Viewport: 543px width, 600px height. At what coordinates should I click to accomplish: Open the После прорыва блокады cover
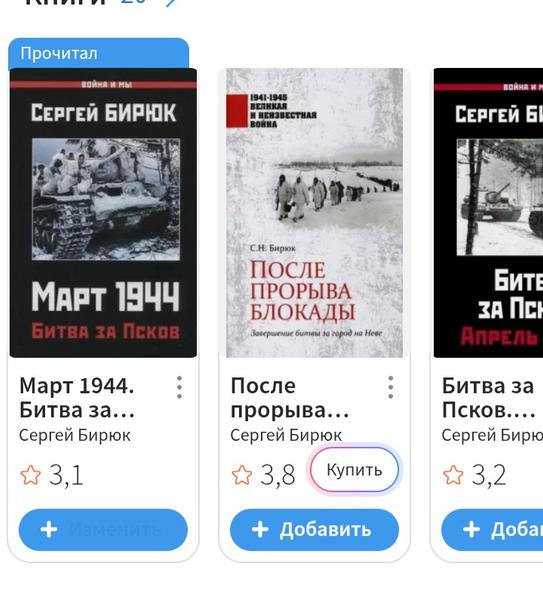[314, 213]
